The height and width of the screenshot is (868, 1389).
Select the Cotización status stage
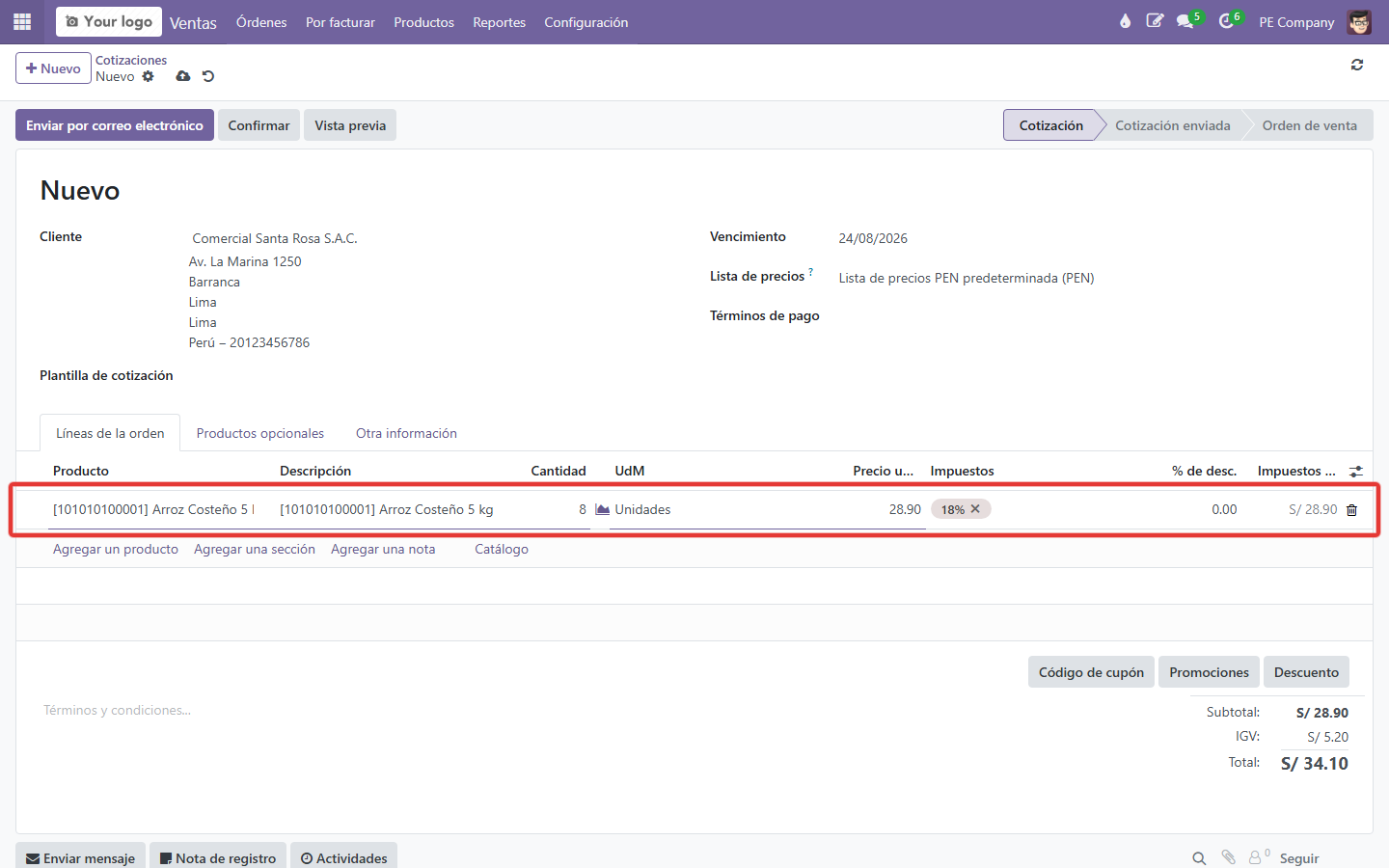1050,125
